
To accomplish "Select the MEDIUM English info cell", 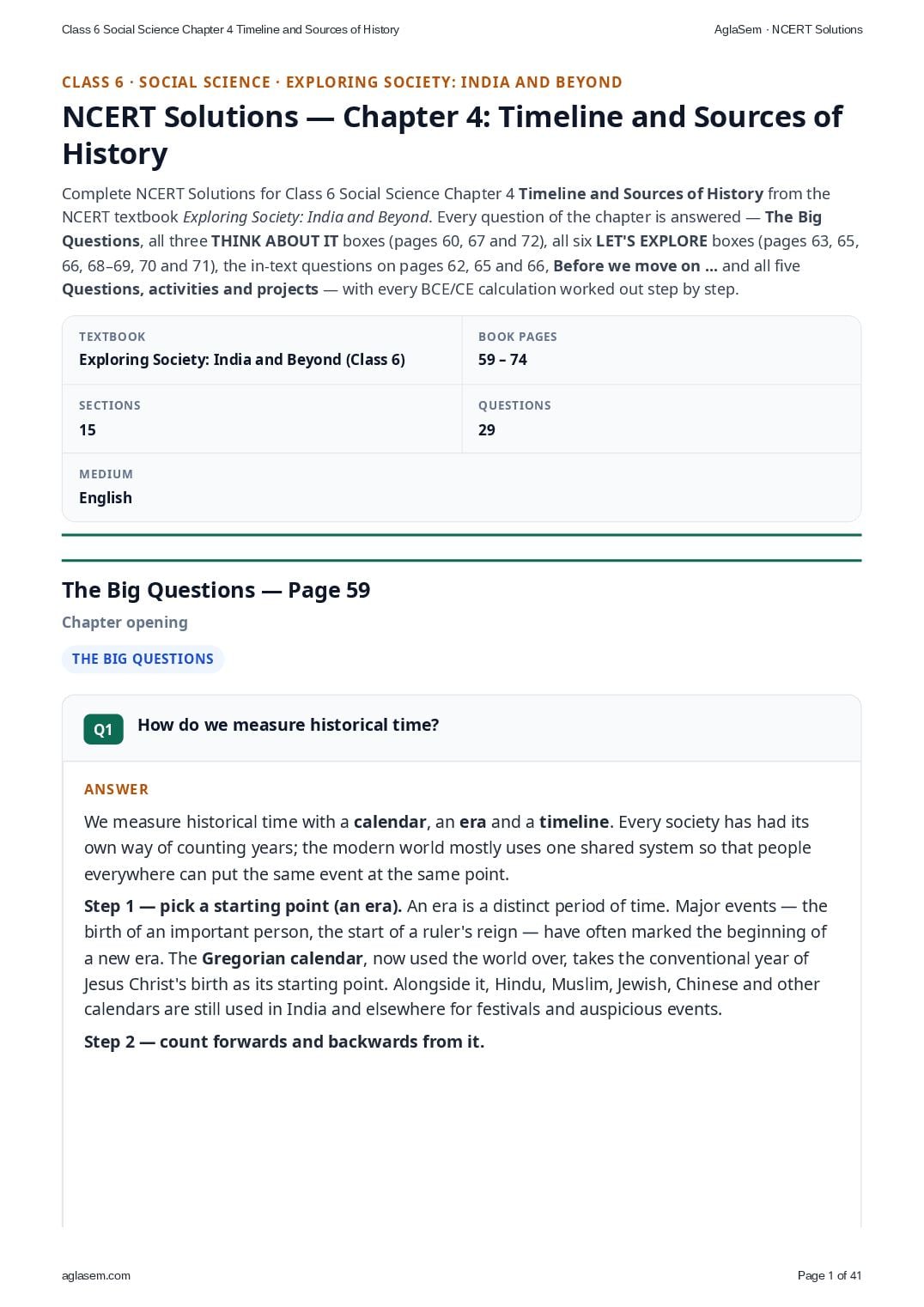I will click(461, 487).
